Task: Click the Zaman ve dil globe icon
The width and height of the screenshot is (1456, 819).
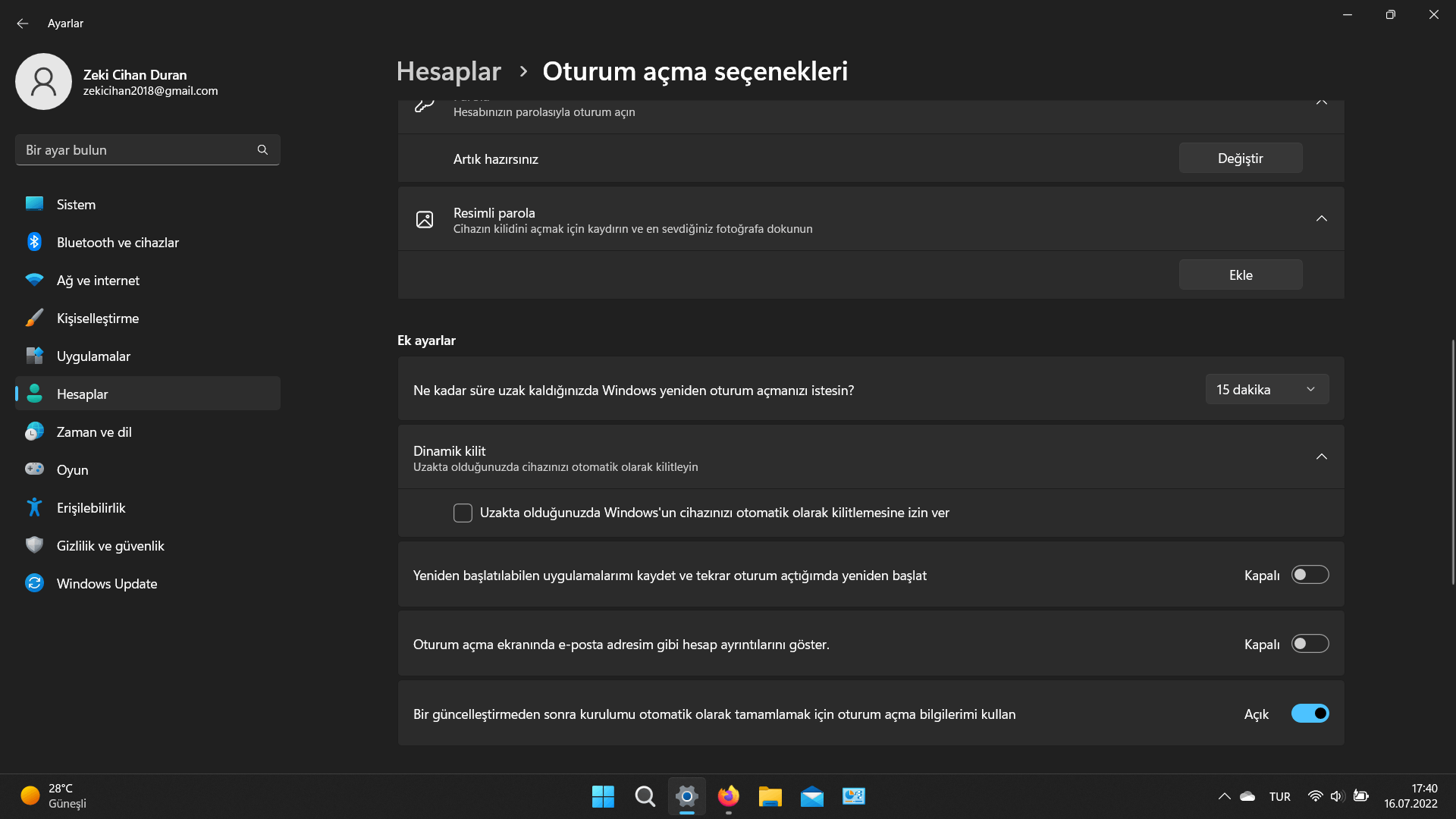Action: click(34, 431)
